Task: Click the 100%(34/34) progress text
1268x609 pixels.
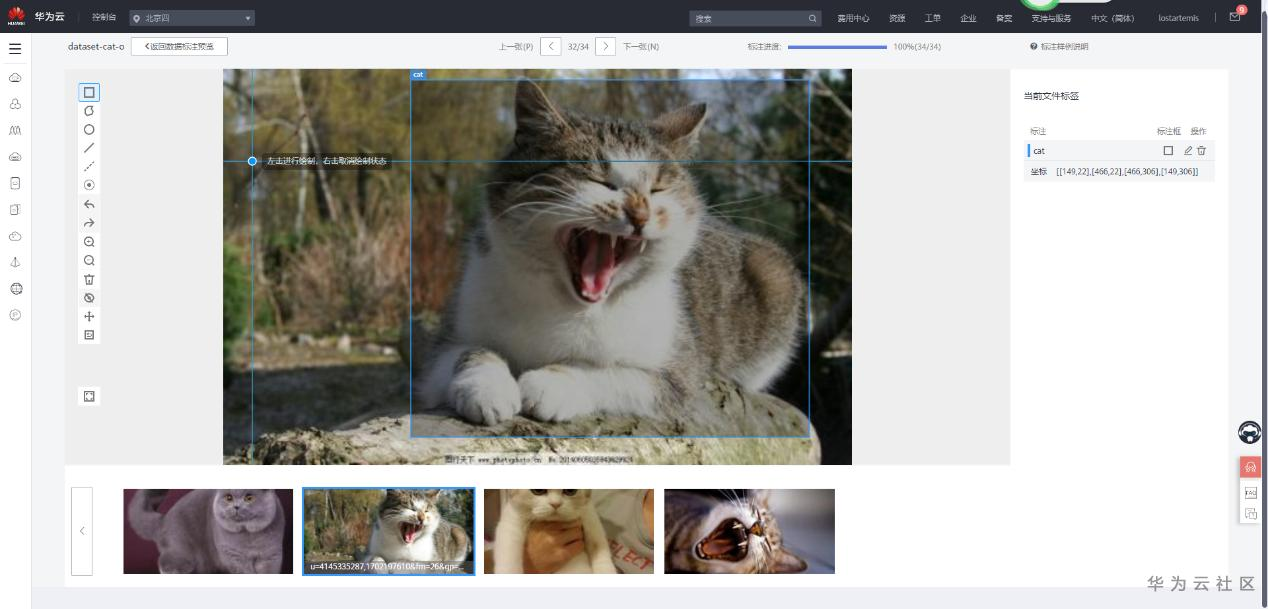Action: [917, 47]
